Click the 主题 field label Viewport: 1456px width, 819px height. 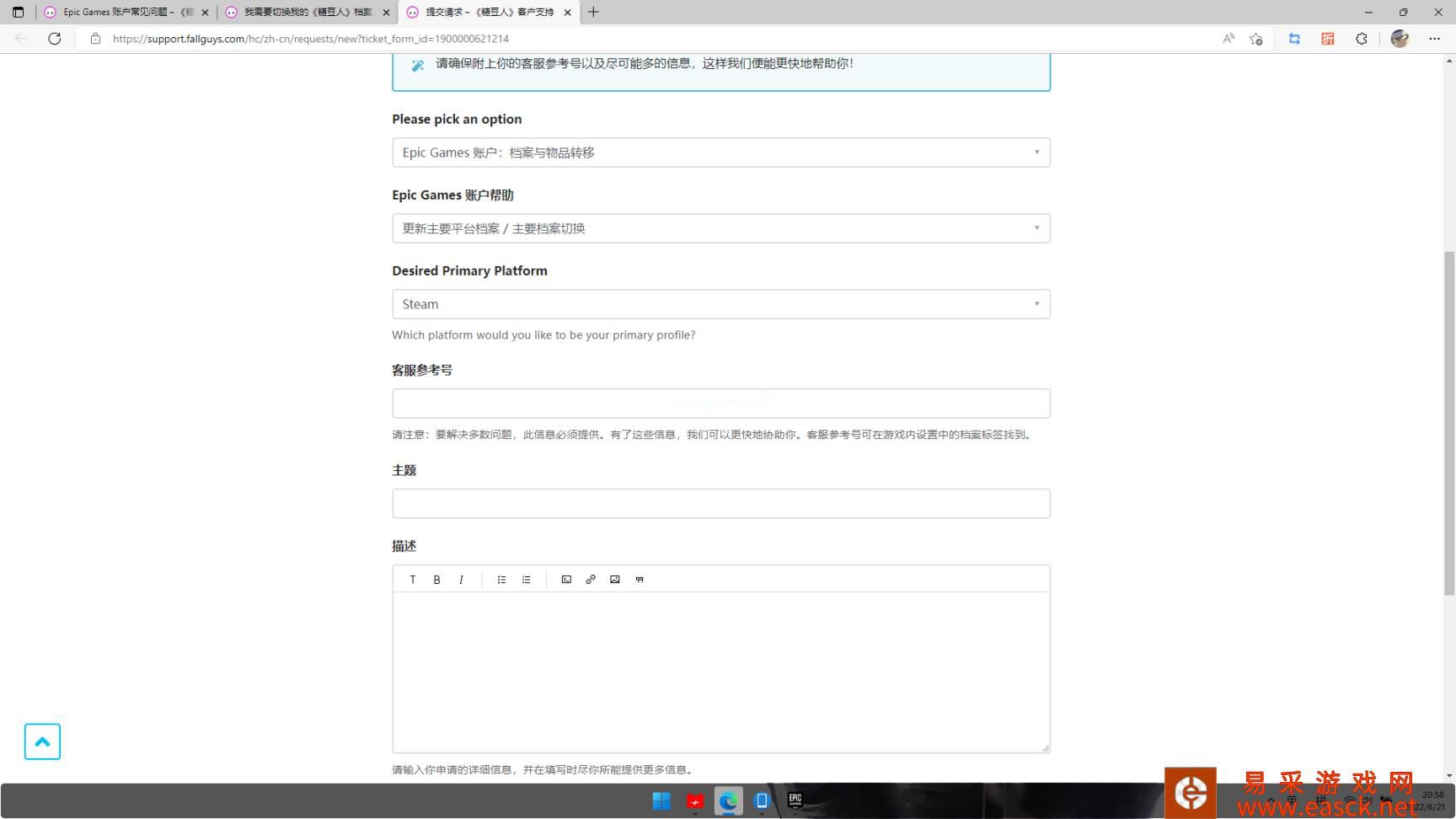[404, 470]
